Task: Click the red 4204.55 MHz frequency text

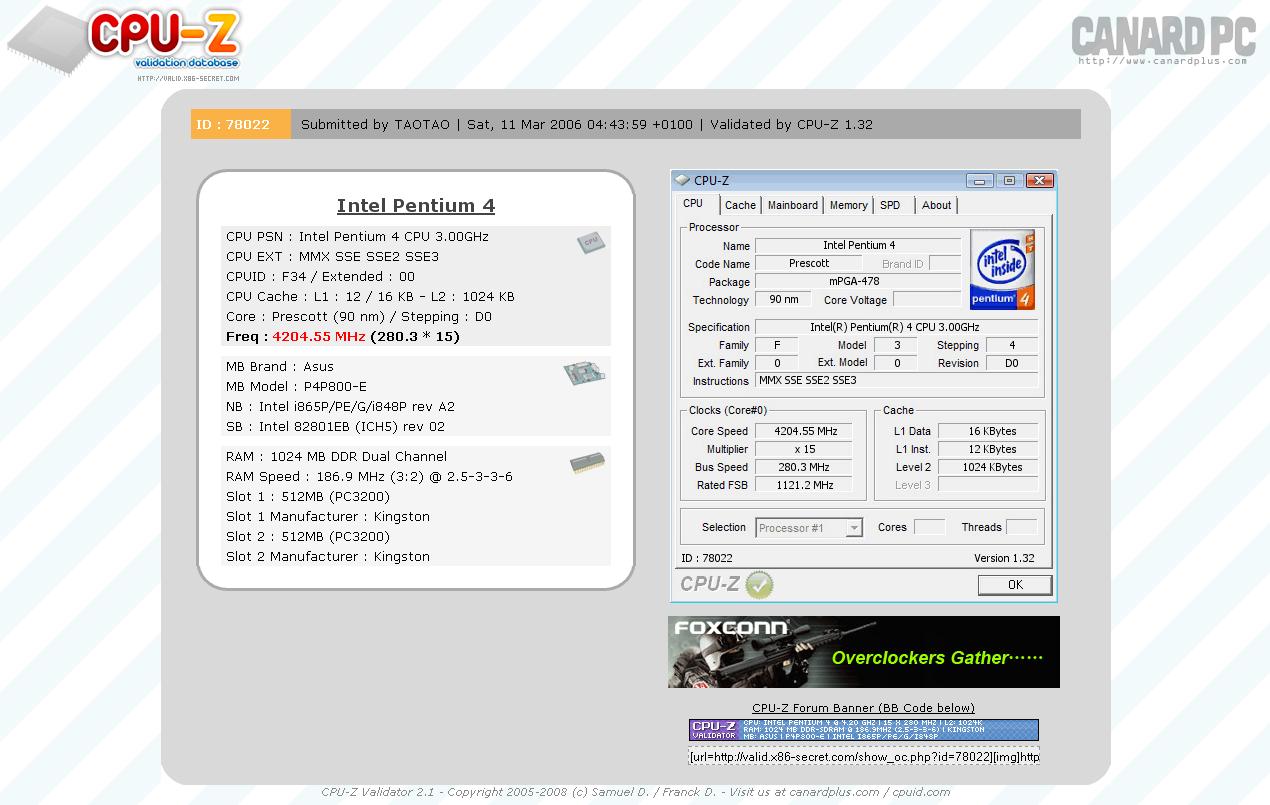Action: [x=319, y=337]
